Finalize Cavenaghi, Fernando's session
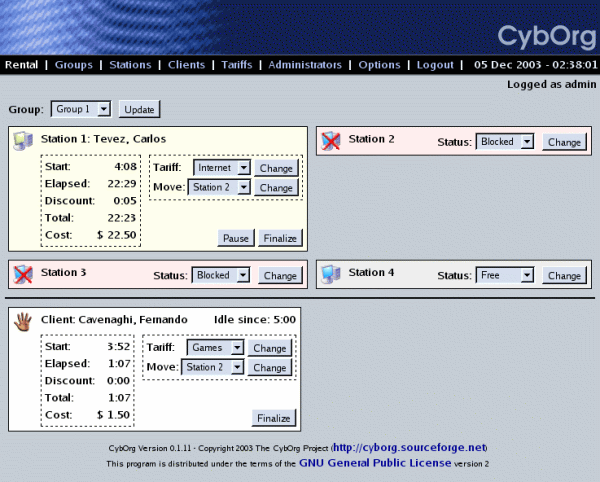Viewport: 600px width, 482px height. [273, 418]
